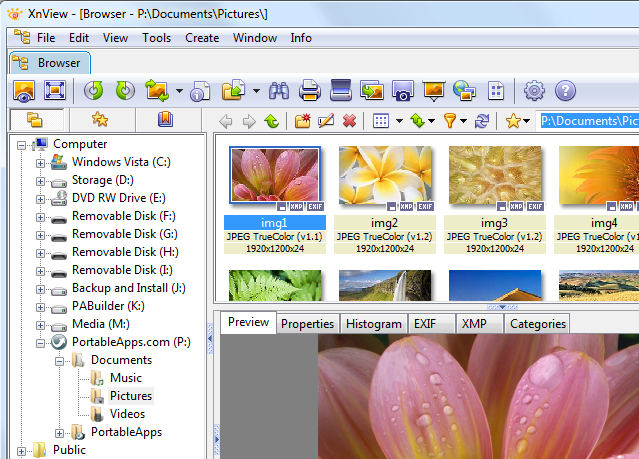Click the Contact sheet icon
The image size is (639, 459).
coord(496,91)
